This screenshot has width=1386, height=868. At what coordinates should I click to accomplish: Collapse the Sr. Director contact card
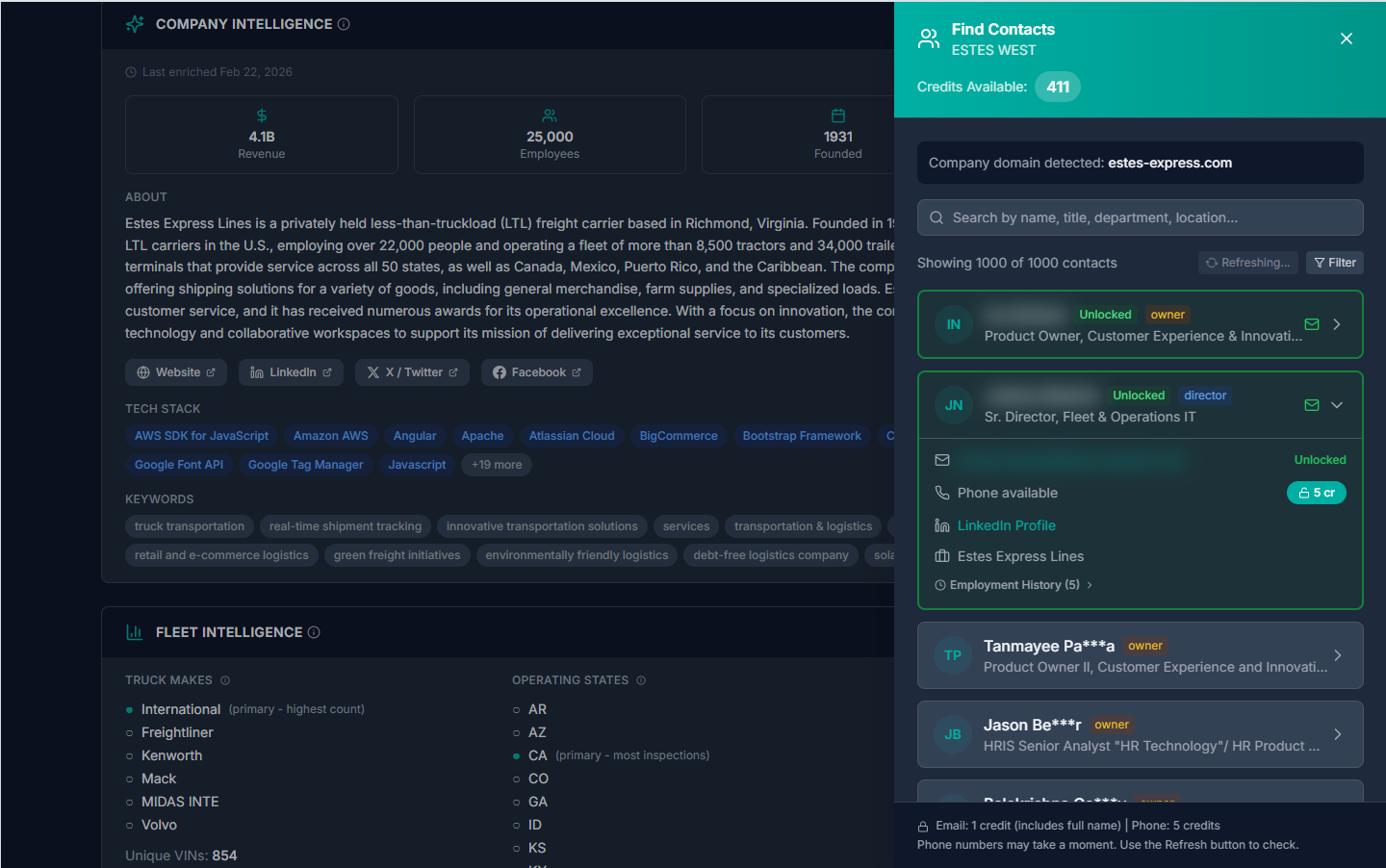pyautogui.click(x=1337, y=405)
